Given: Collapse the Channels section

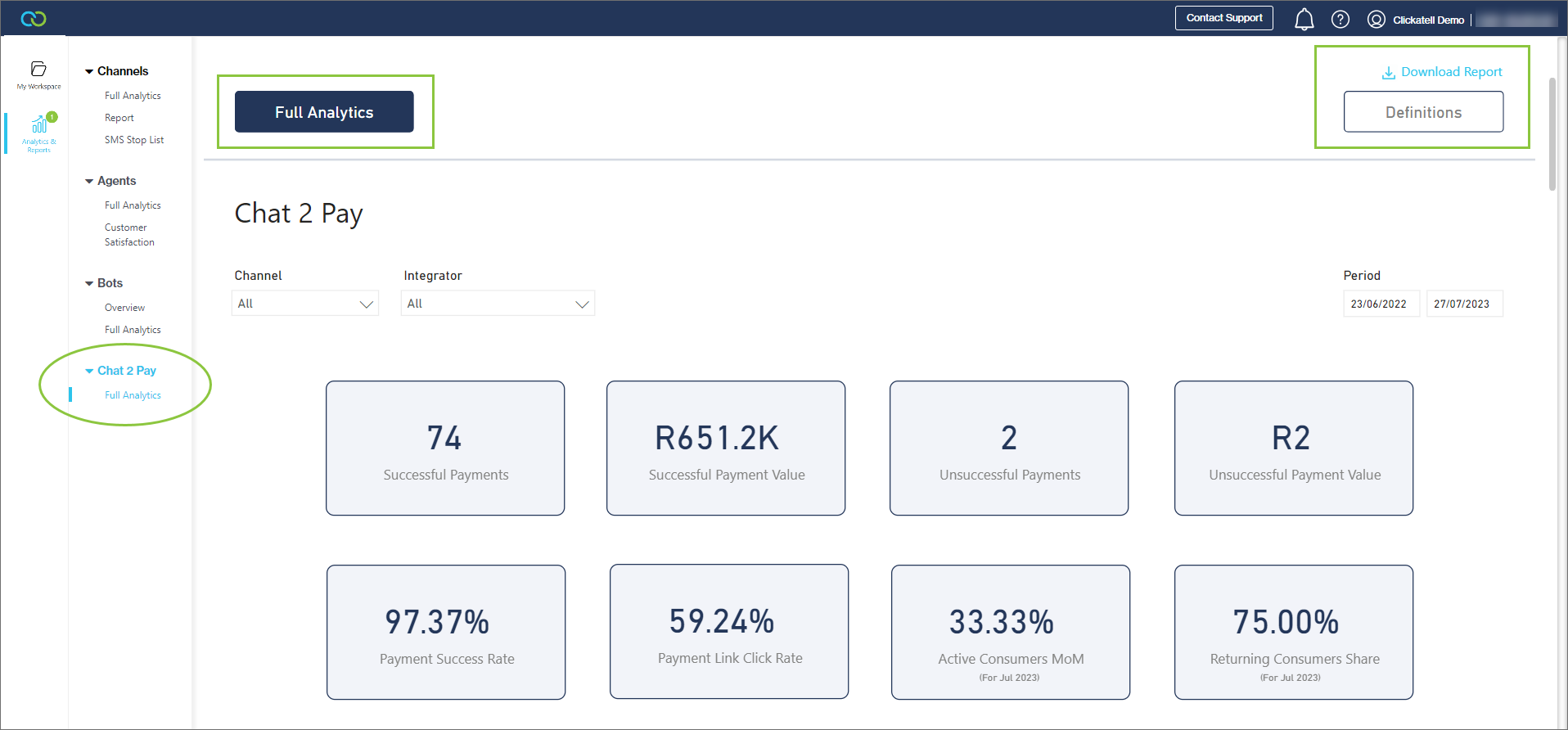Looking at the screenshot, I should pyautogui.click(x=89, y=72).
